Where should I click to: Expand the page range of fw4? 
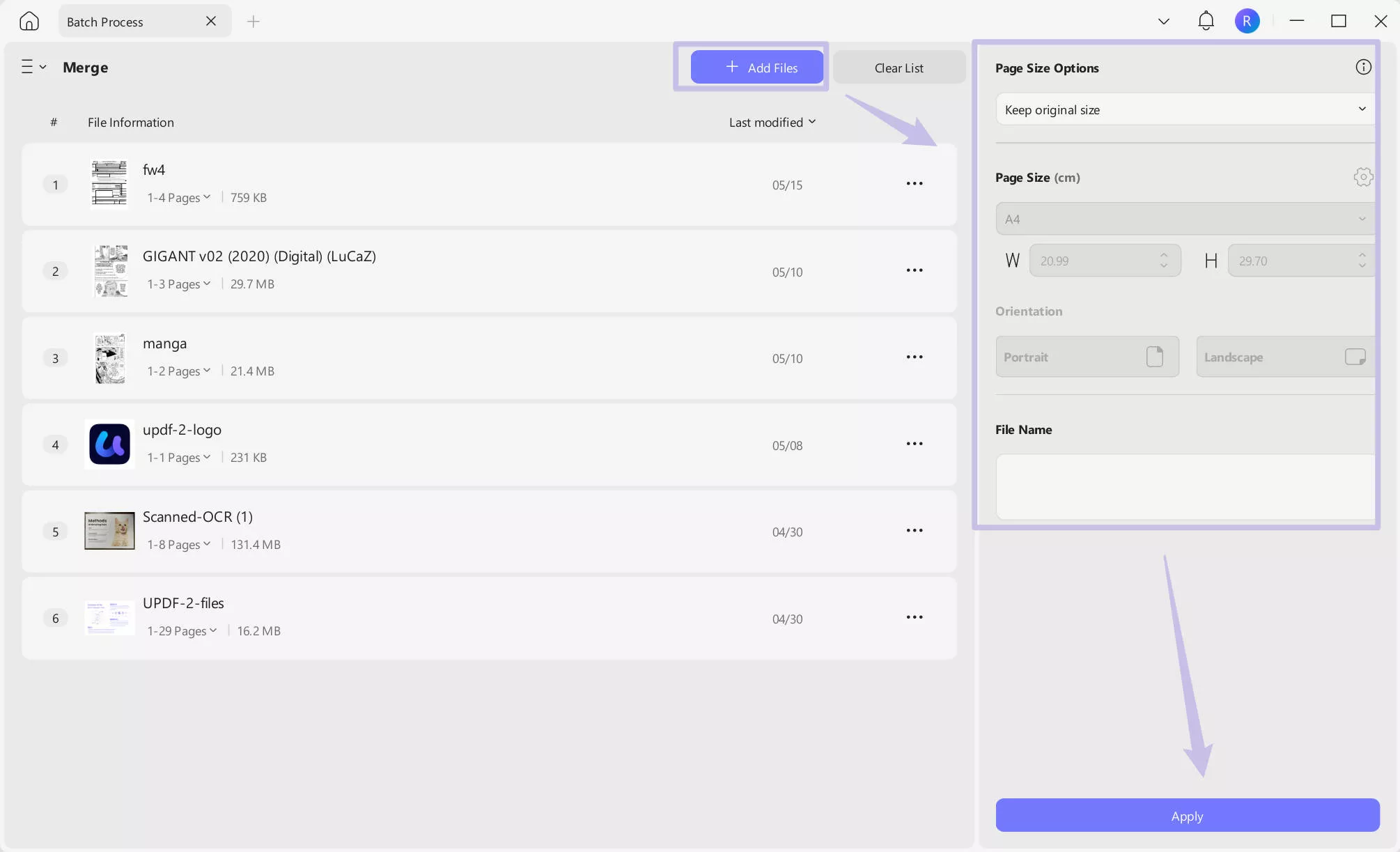[178, 198]
